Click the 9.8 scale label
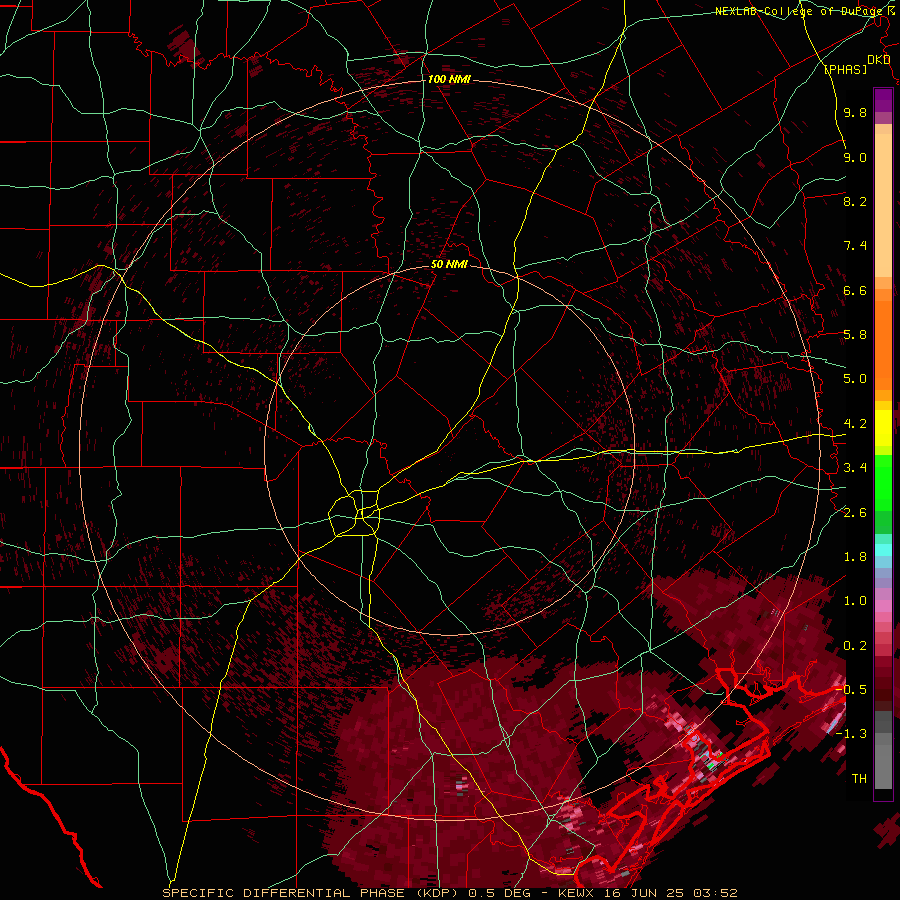Screen dimensions: 900x900 [x=855, y=112]
